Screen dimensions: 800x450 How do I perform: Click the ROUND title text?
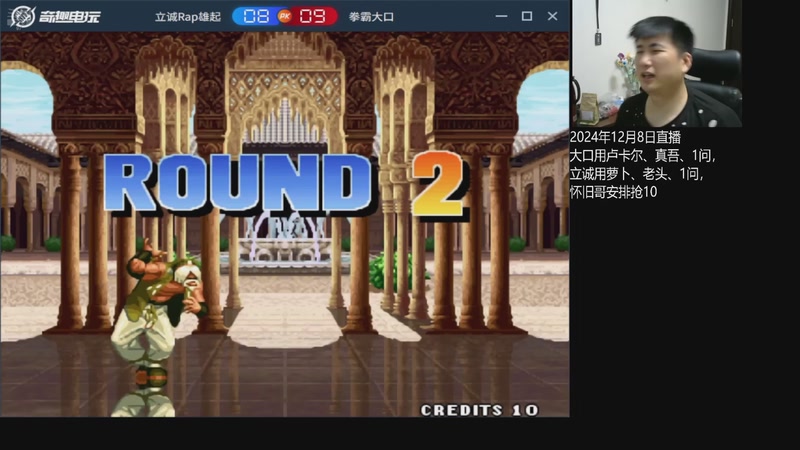tap(239, 182)
